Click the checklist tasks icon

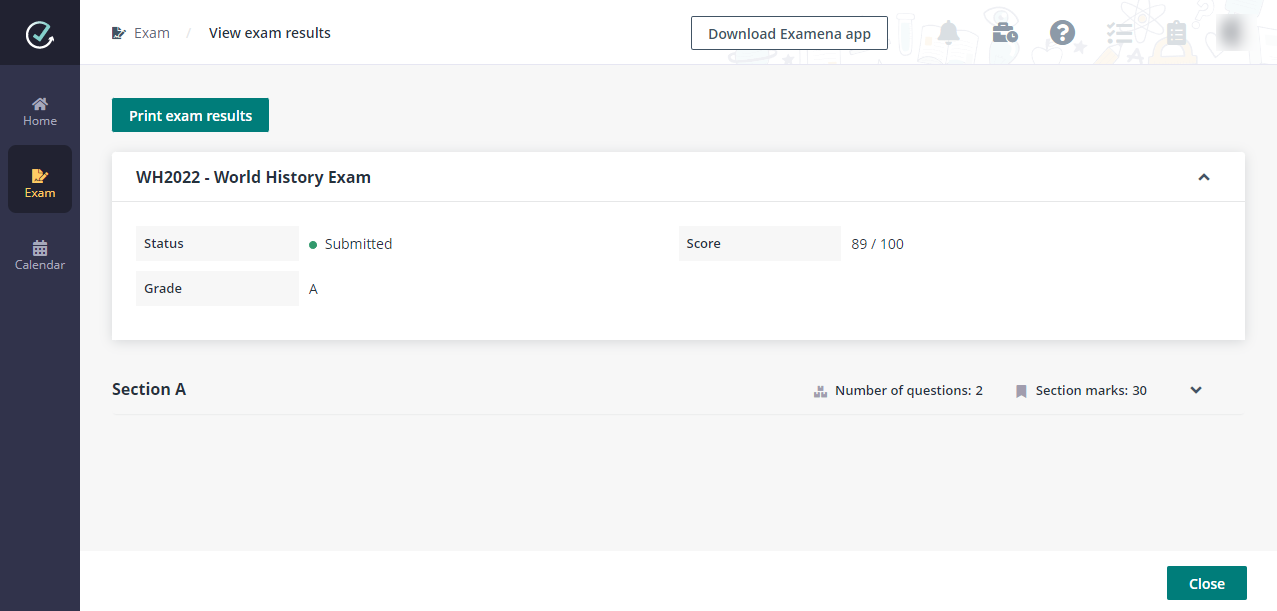pos(1119,33)
